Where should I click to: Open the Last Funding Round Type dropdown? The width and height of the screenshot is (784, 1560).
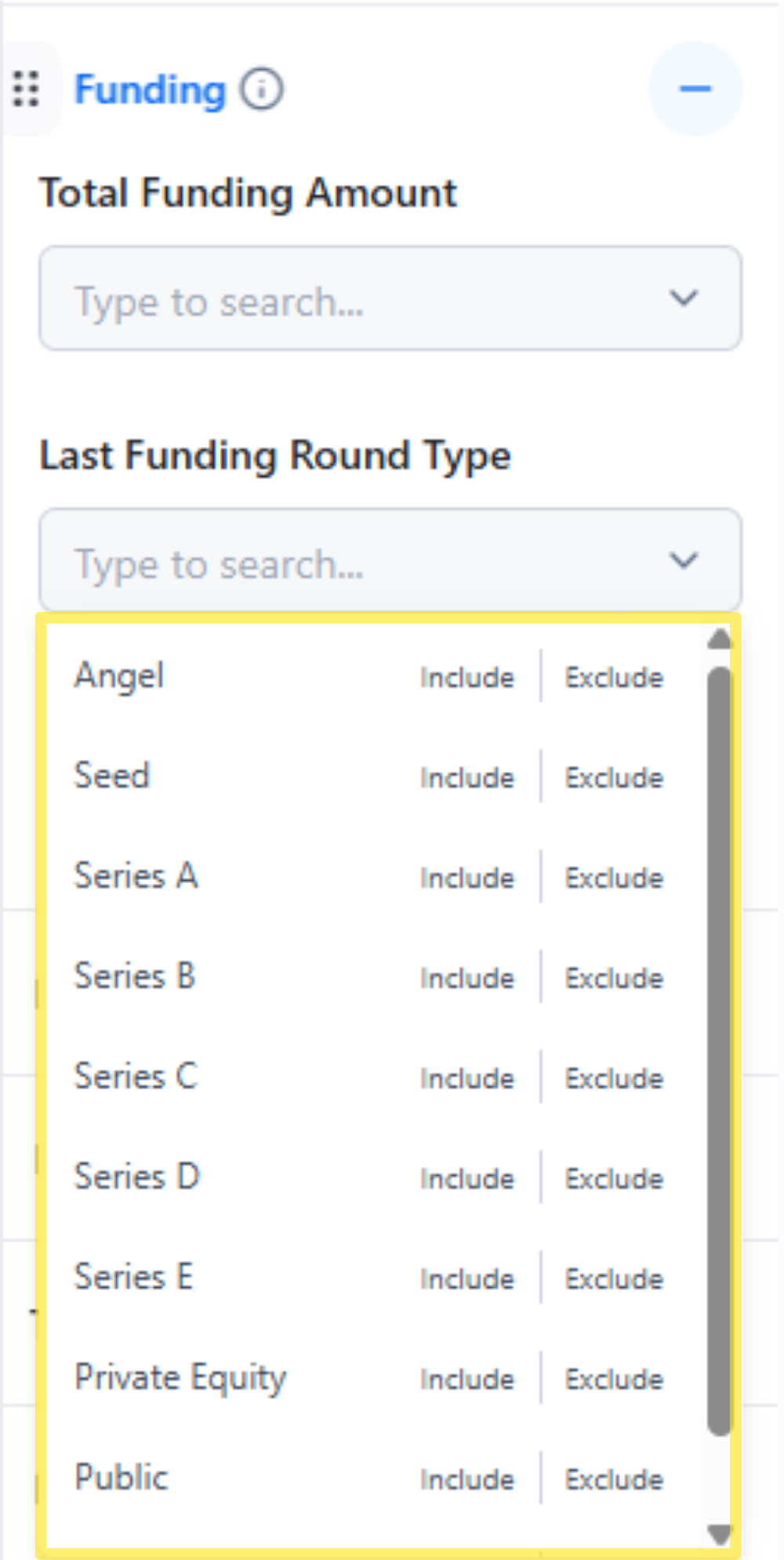click(314, 560)
